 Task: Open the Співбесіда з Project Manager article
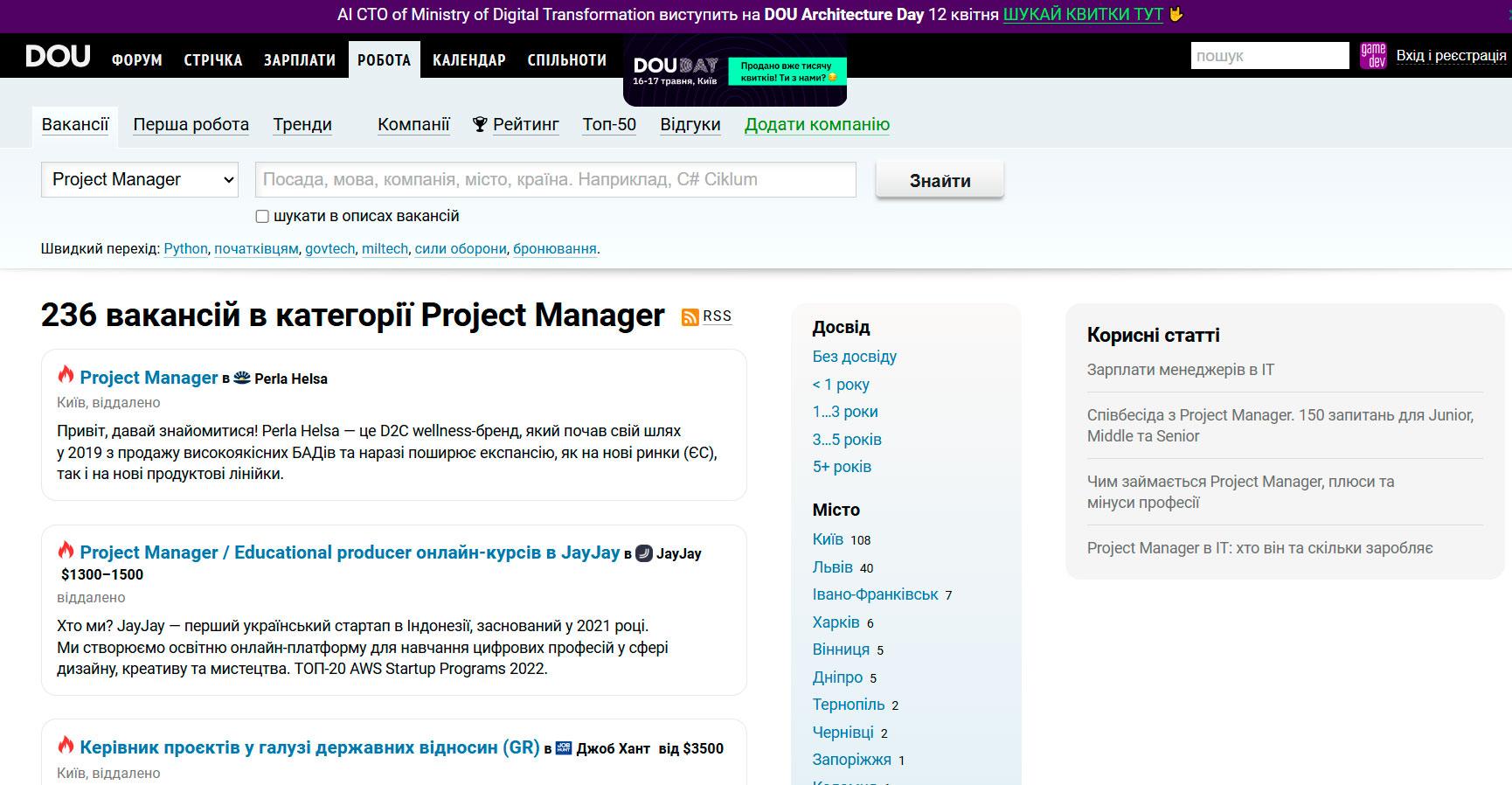coord(1280,426)
